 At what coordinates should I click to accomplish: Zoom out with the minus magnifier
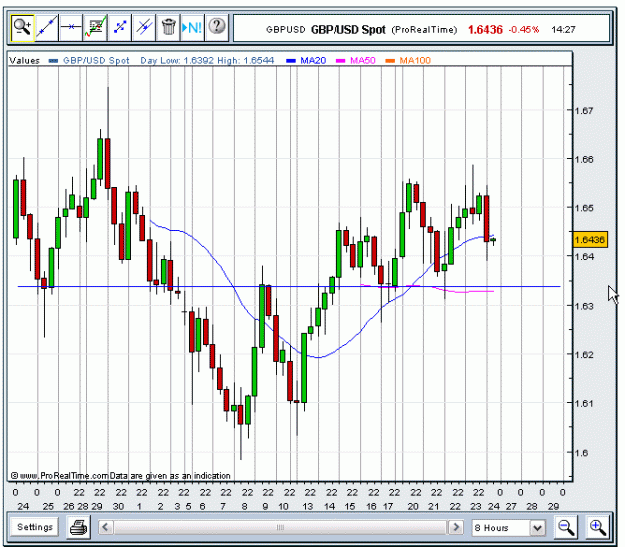(x=566, y=527)
